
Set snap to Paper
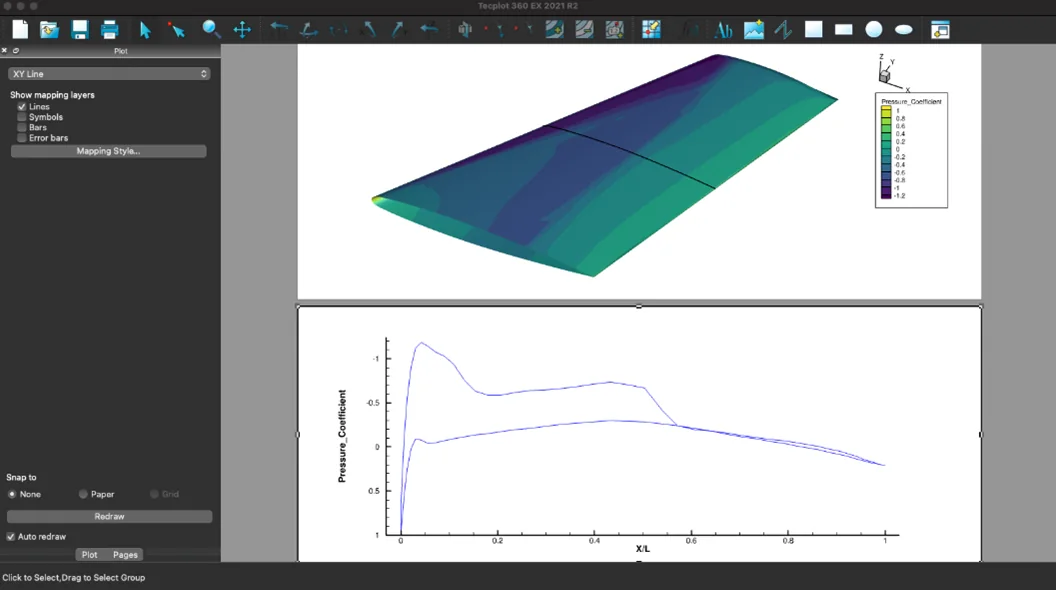tap(83, 494)
